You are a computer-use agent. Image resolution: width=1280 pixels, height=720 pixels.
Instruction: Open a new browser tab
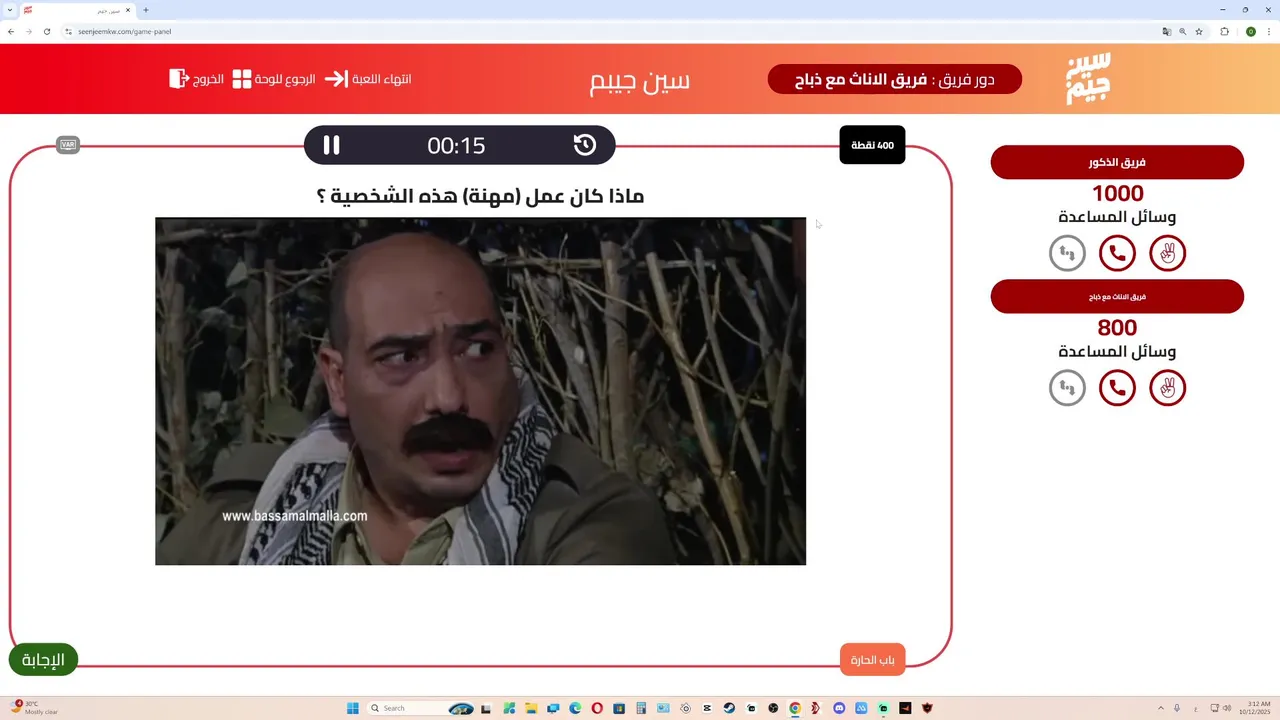click(146, 10)
